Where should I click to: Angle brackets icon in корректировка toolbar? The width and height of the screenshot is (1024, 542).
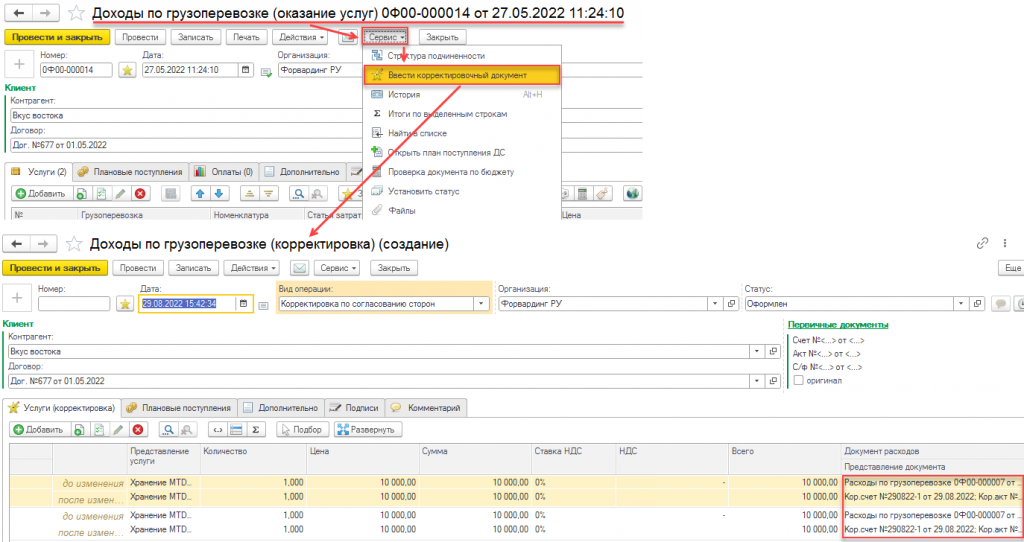click(x=217, y=430)
